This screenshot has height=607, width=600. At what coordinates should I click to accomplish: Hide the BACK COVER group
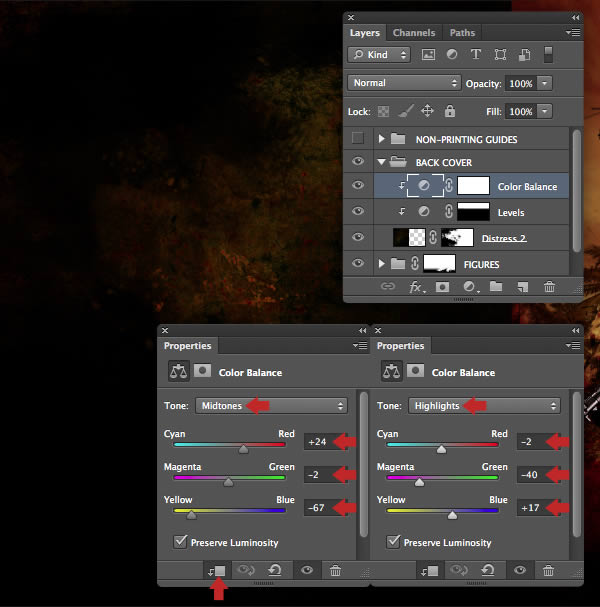click(x=358, y=161)
